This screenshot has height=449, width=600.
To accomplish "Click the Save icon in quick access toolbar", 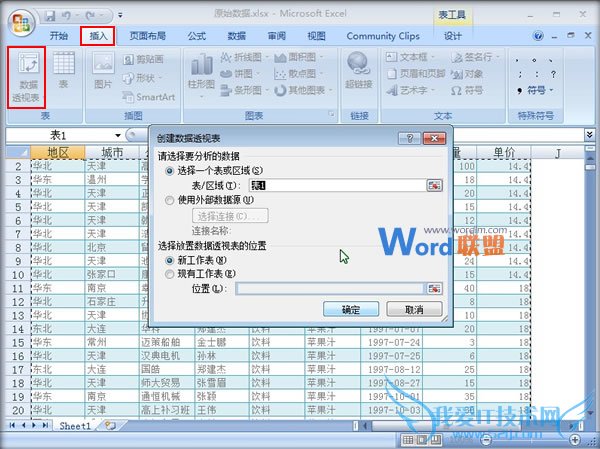I will (50, 16).
